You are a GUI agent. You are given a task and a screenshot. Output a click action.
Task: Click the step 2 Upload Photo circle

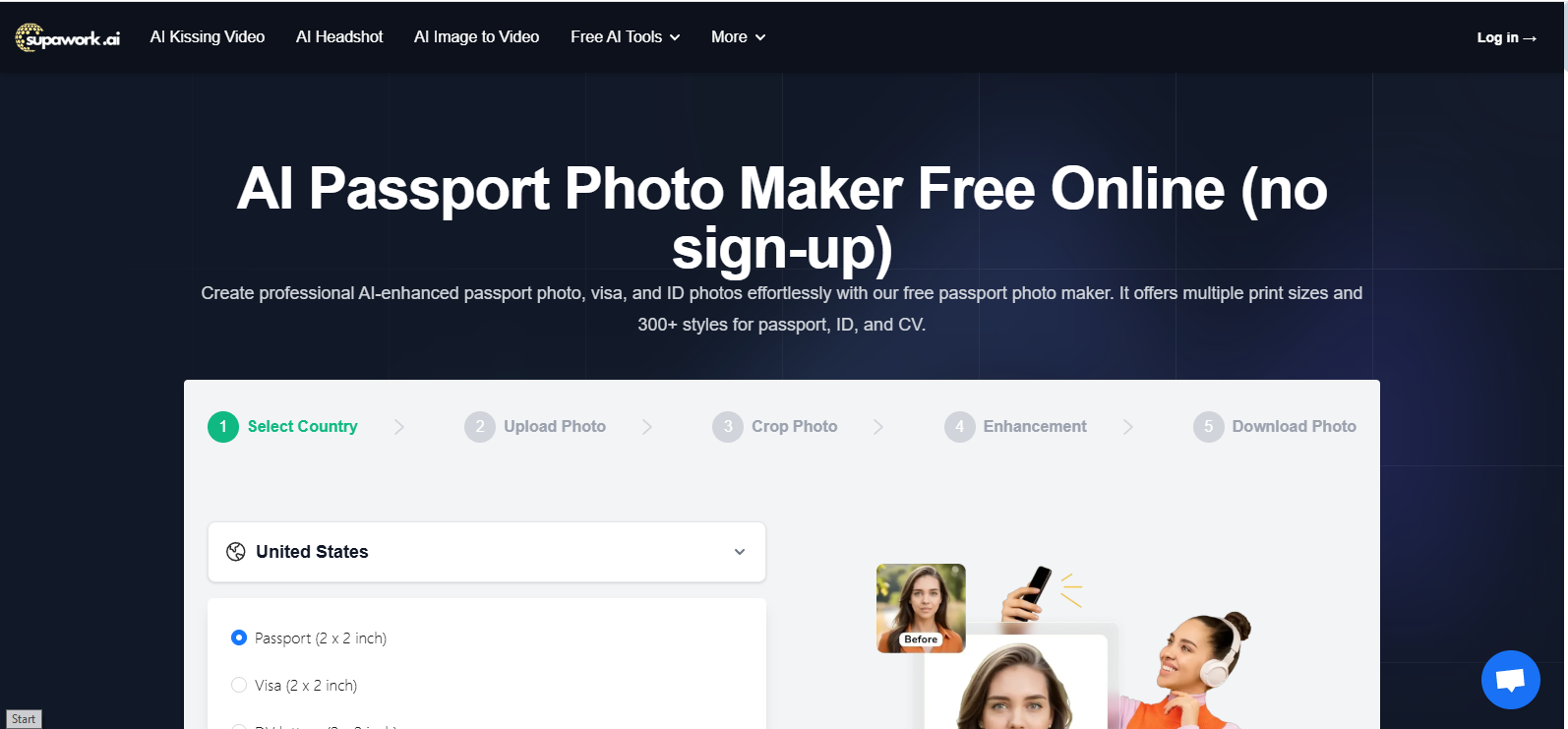(x=480, y=427)
